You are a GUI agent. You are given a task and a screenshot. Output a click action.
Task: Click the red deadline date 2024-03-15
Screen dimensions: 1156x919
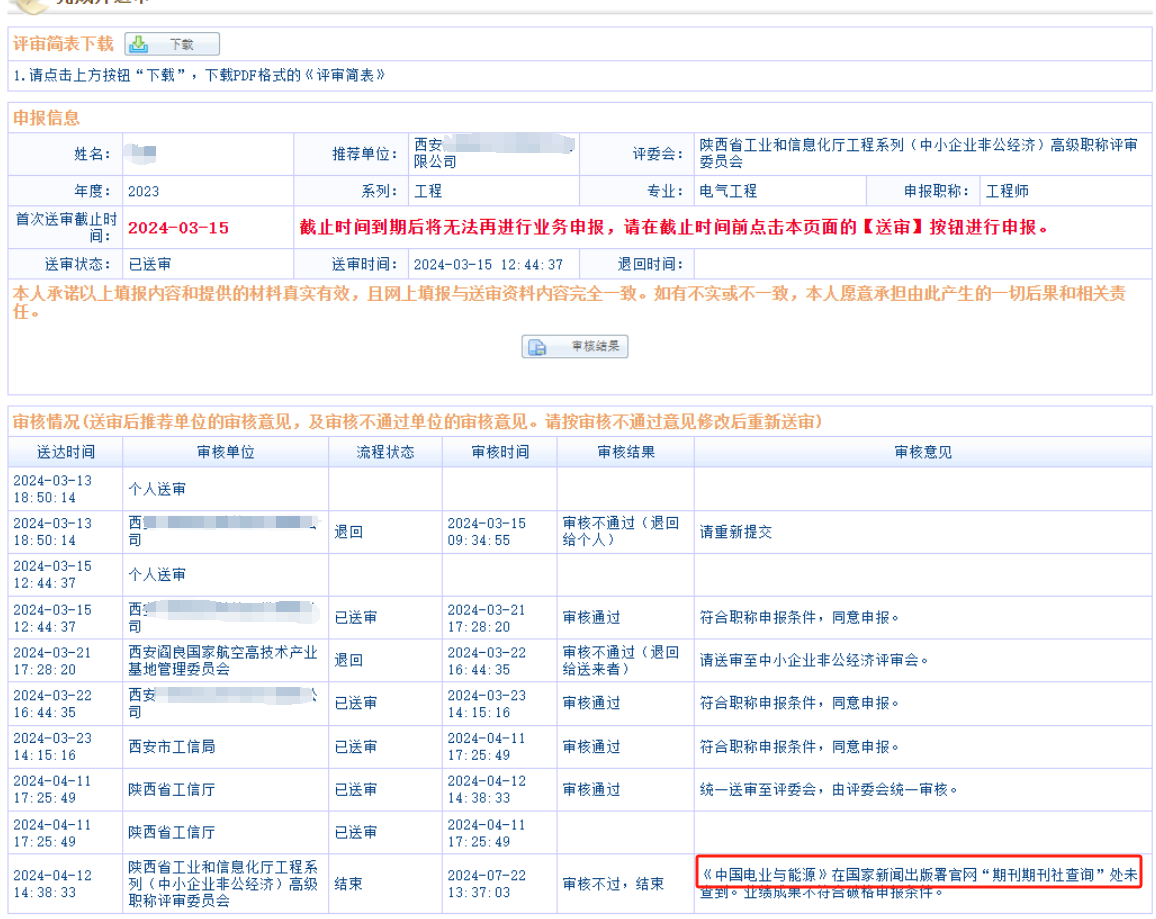pos(178,228)
